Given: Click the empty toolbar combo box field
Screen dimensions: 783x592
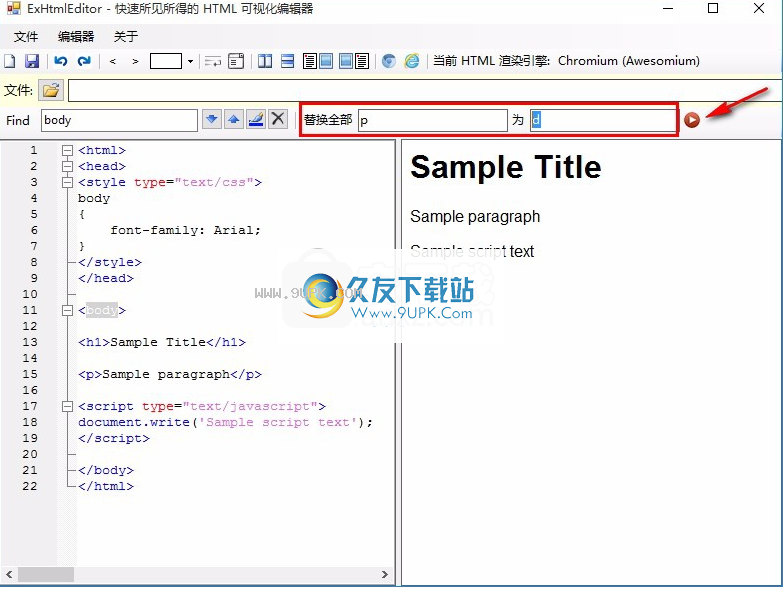Looking at the screenshot, I should [166, 61].
